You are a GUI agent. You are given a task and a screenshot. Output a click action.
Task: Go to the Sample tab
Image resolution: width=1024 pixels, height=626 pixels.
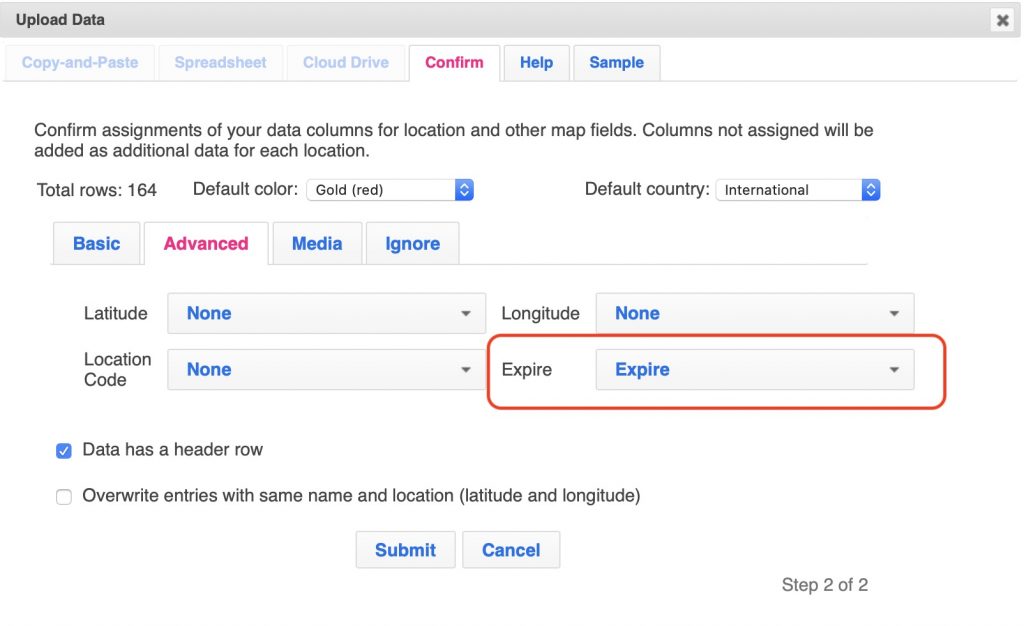click(x=616, y=62)
